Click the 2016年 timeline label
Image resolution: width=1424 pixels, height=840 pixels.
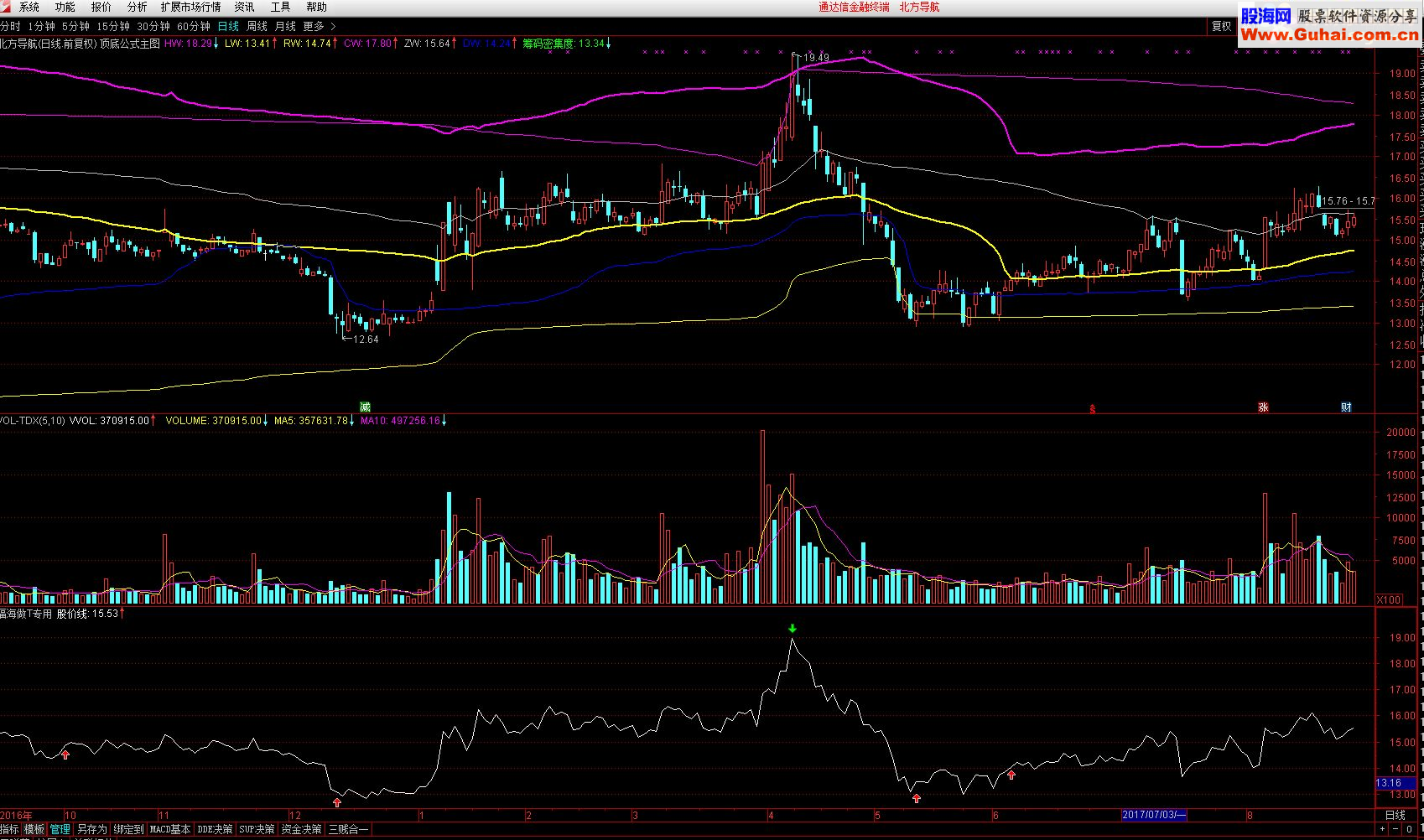pos(17,815)
